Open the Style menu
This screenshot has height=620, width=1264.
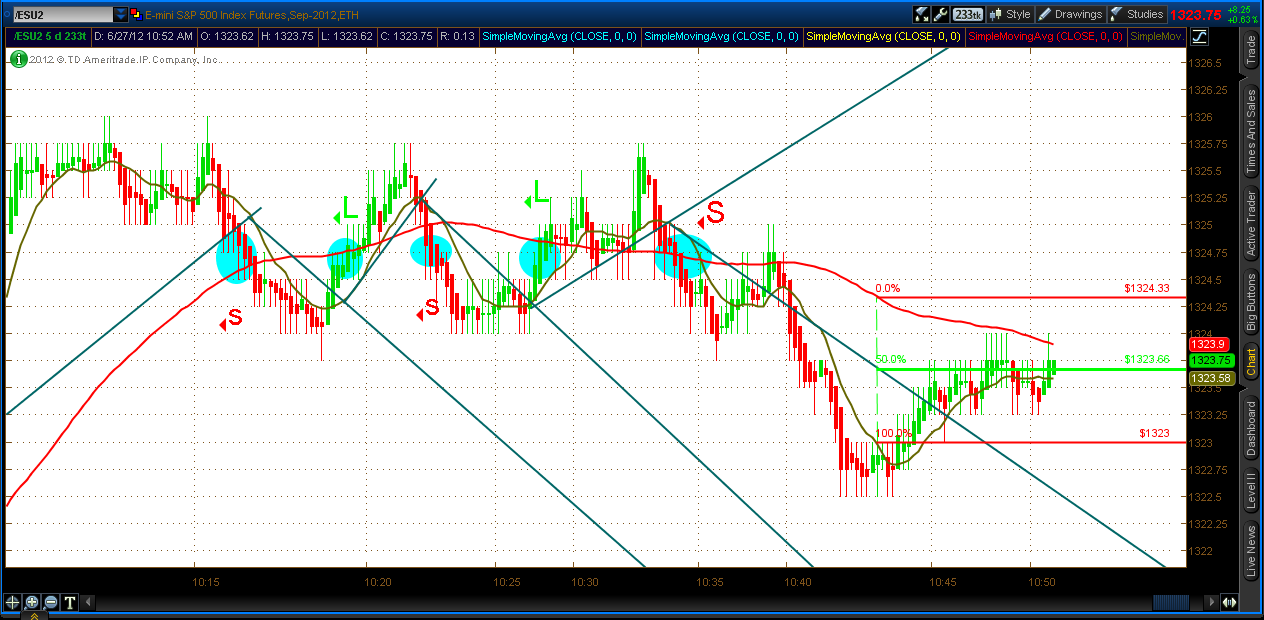(x=1010, y=14)
